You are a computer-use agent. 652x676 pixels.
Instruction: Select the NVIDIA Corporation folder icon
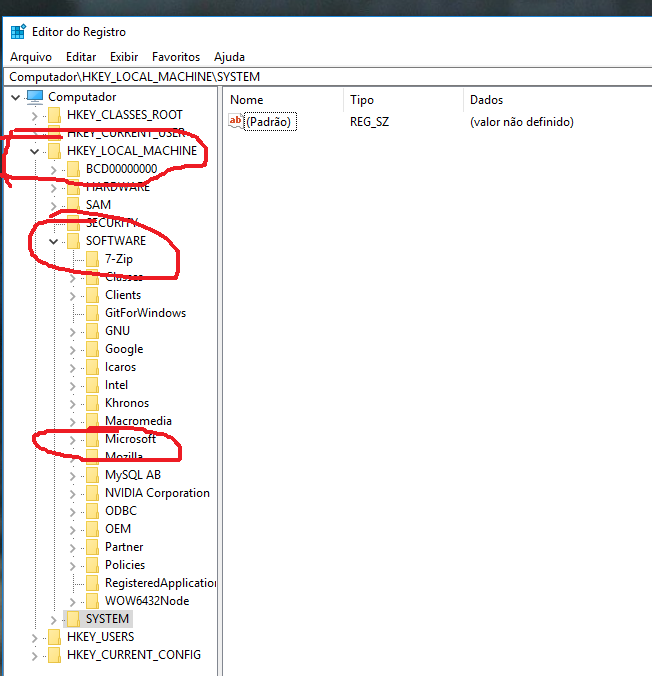click(92, 493)
